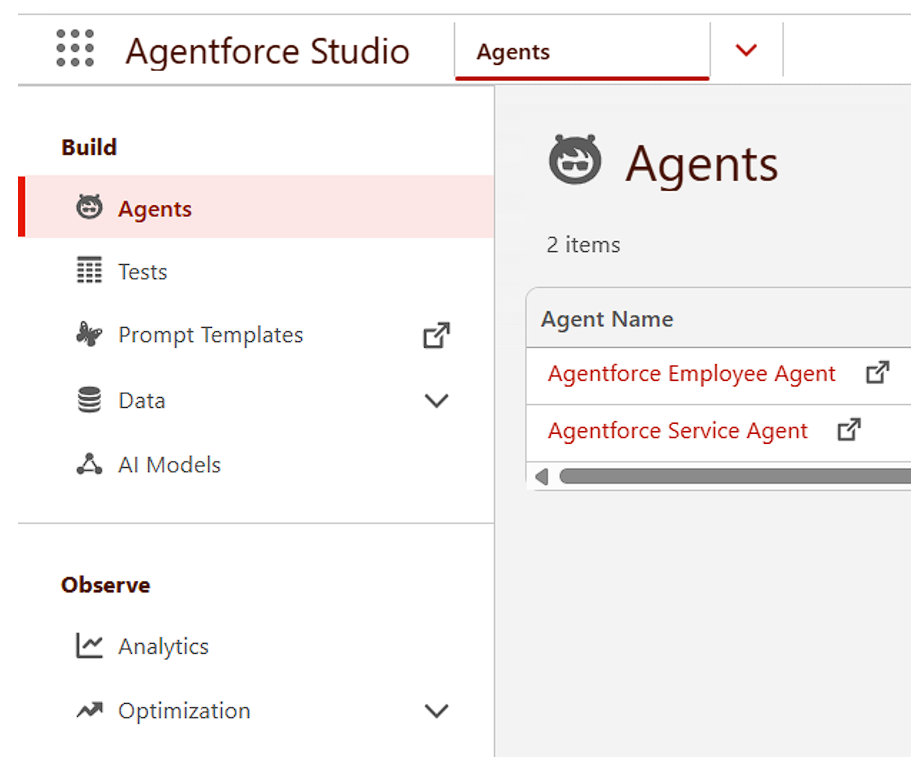Open the App Launcher dots grid
This screenshot has width=917, height=762.
[75, 48]
